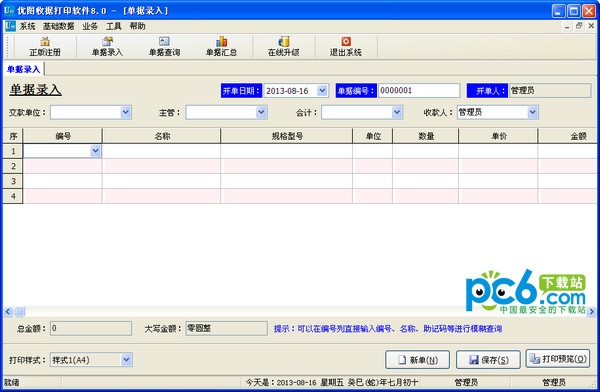Click the 大写金额 field showing 零圆整

pos(227,328)
